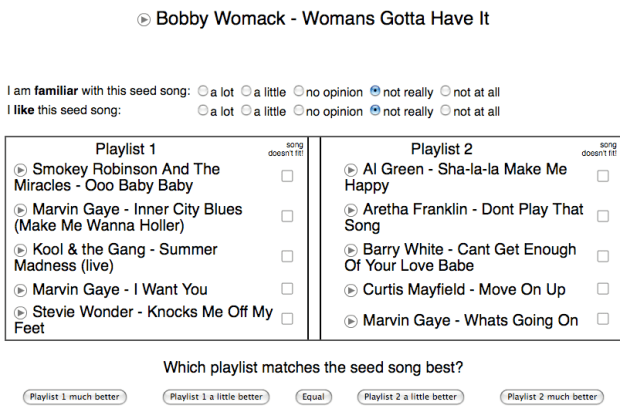Play Aretha Franklin Dont Play That Song

[351, 210]
